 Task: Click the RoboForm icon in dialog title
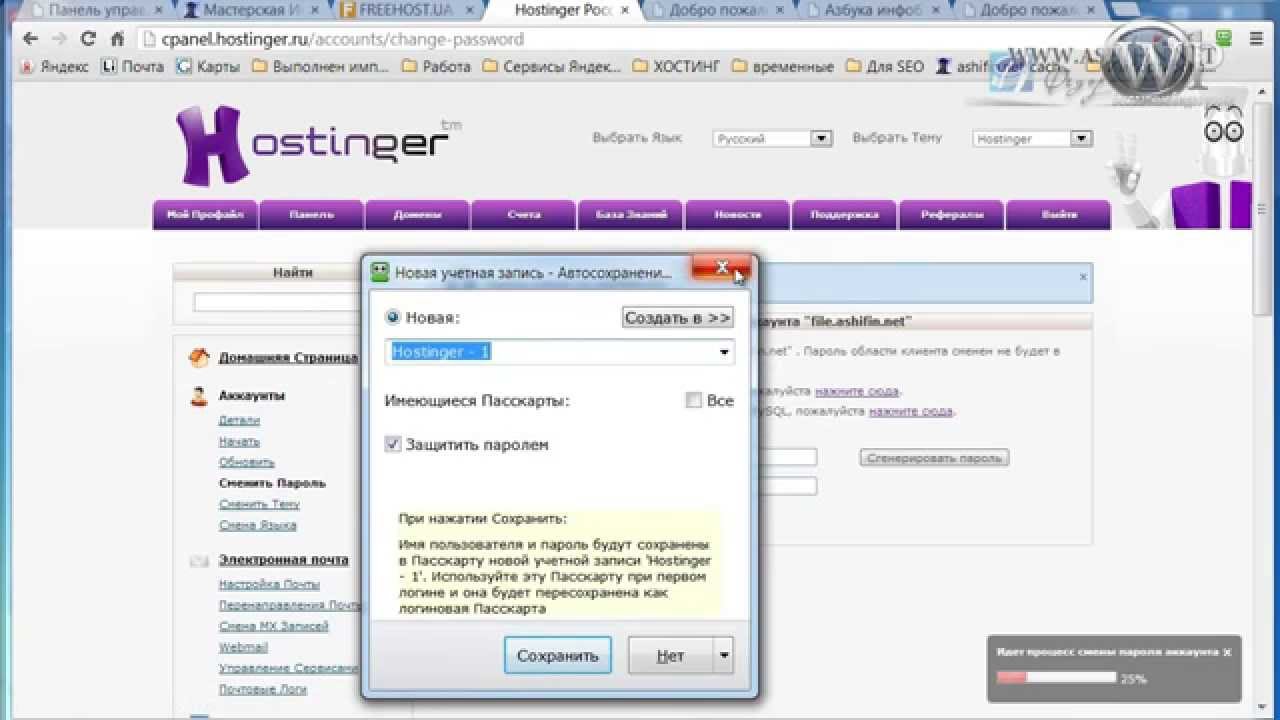(x=380, y=272)
